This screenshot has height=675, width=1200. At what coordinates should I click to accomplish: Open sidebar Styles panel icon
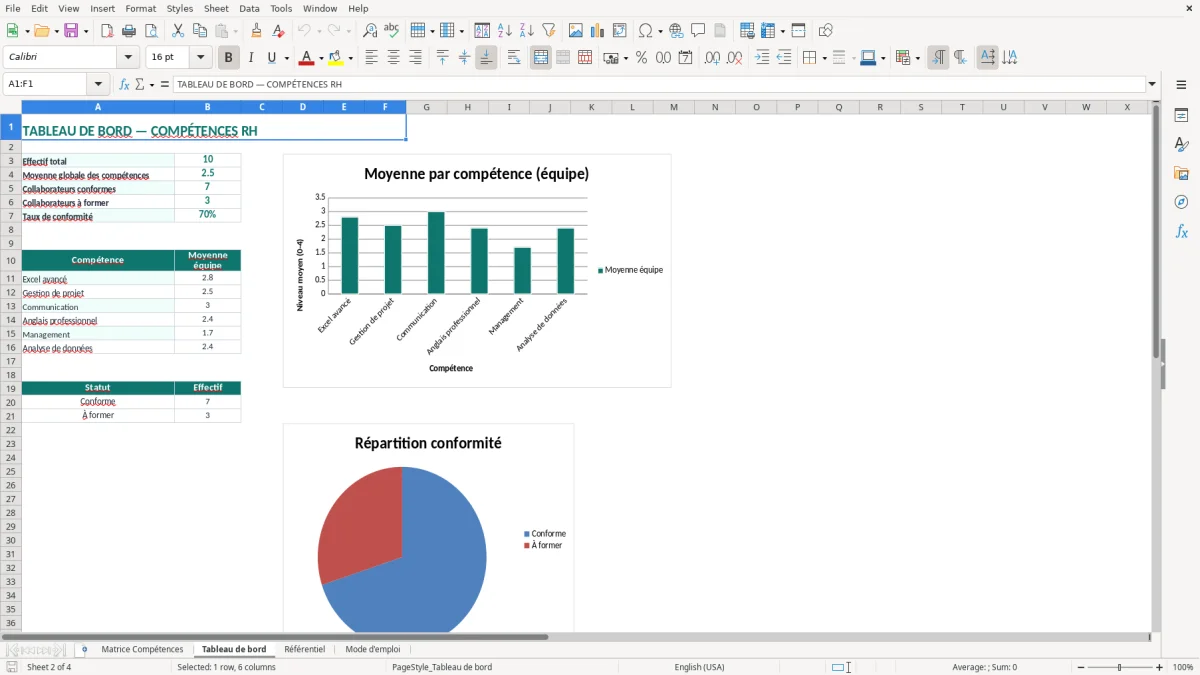(1181, 145)
